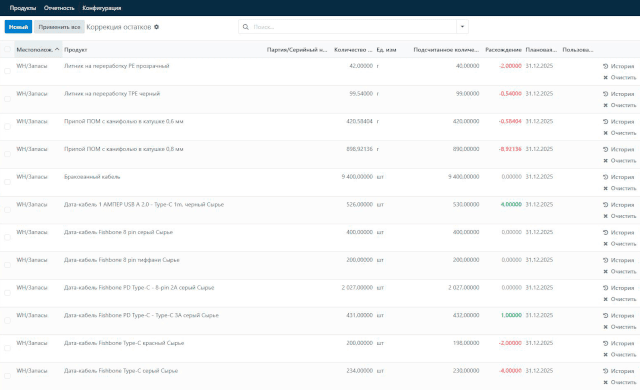Sort by the Ед. изм column header
The height and width of the screenshot is (390, 640).
click(386, 50)
